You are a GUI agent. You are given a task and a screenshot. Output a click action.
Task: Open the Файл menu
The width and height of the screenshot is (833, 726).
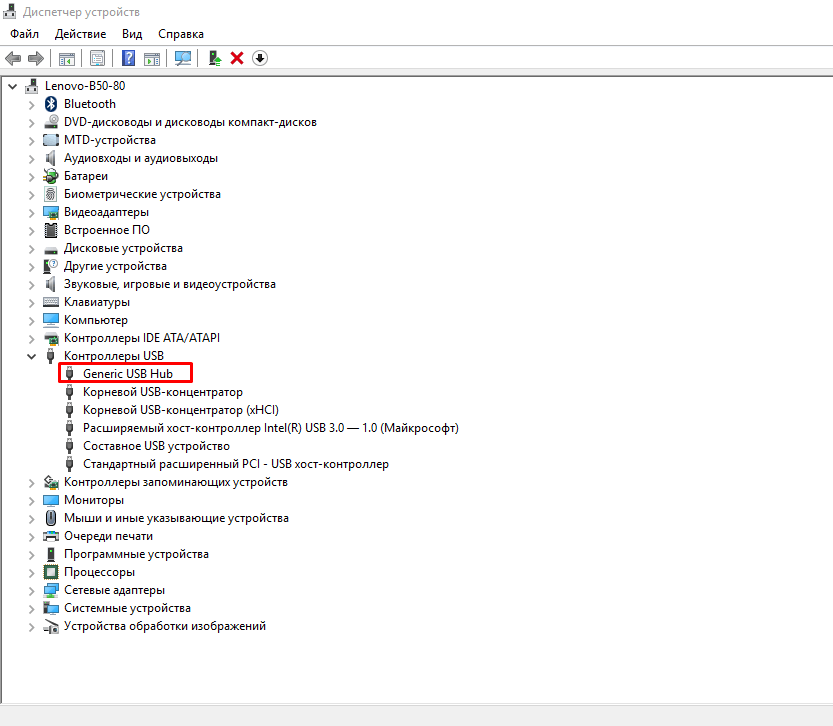(x=24, y=34)
